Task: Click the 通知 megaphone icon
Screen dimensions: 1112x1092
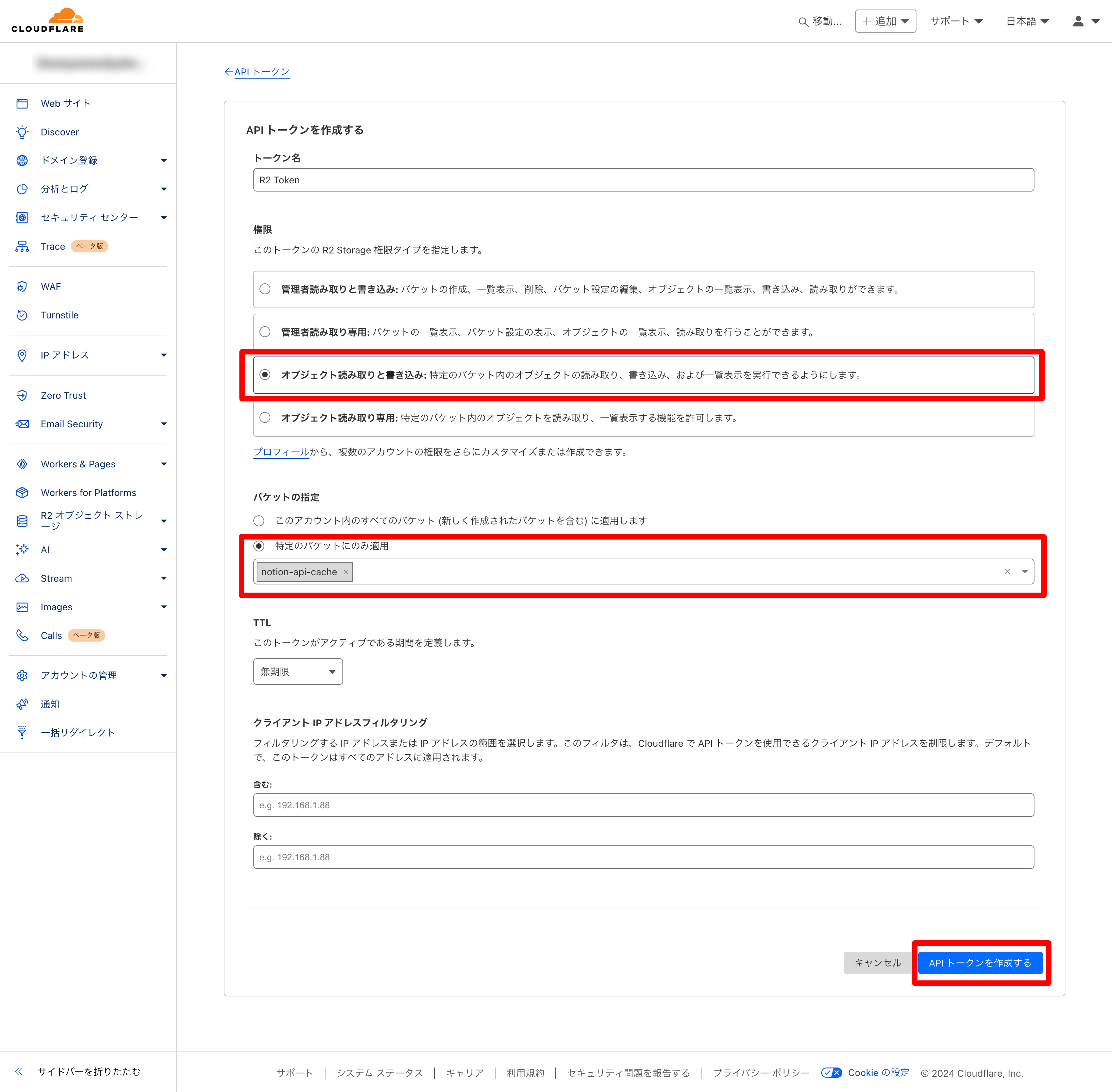Action: tap(22, 704)
